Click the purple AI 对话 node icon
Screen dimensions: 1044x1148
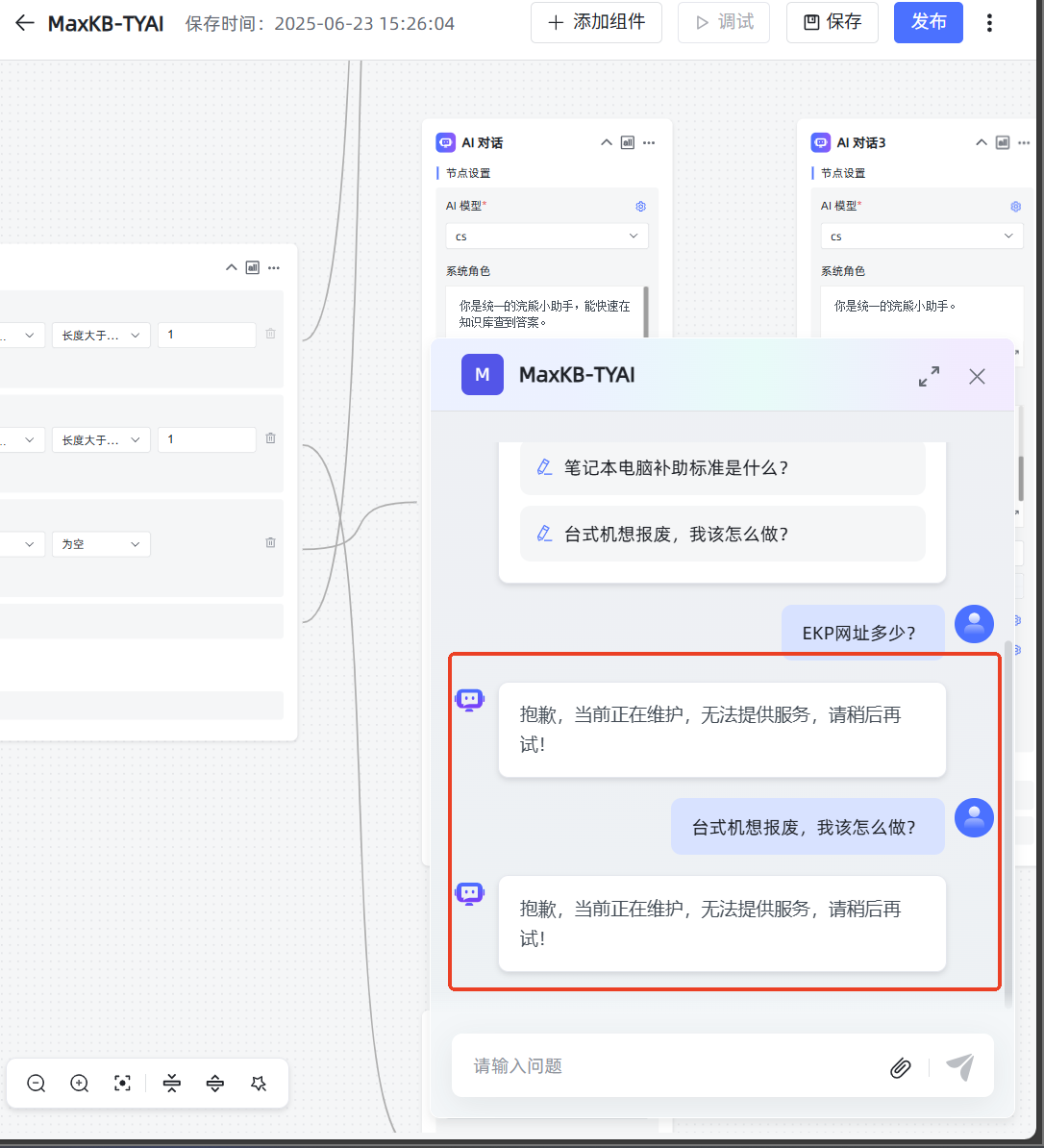click(445, 142)
